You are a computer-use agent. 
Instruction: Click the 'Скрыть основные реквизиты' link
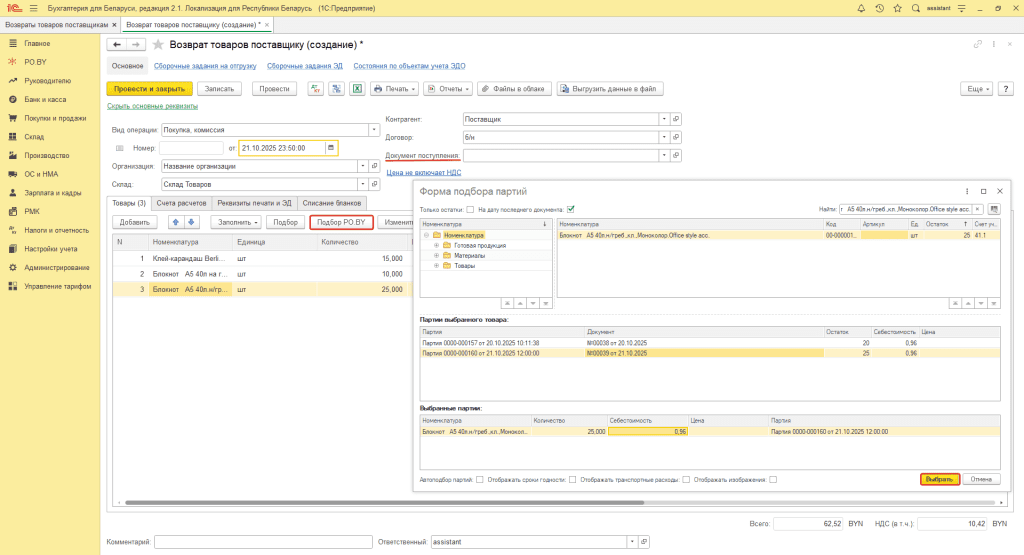pos(152,106)
